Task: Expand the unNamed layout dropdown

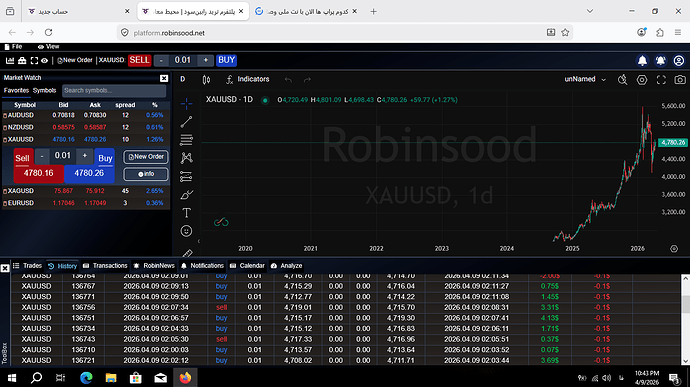Action: point(585,79)
